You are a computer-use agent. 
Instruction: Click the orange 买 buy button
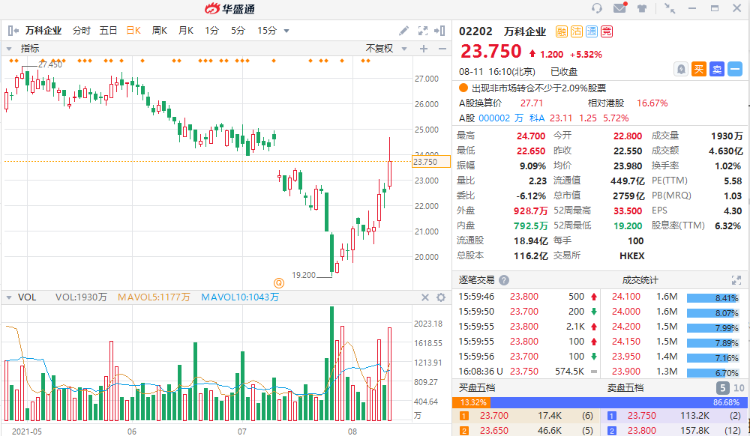(x=699, y=69)
